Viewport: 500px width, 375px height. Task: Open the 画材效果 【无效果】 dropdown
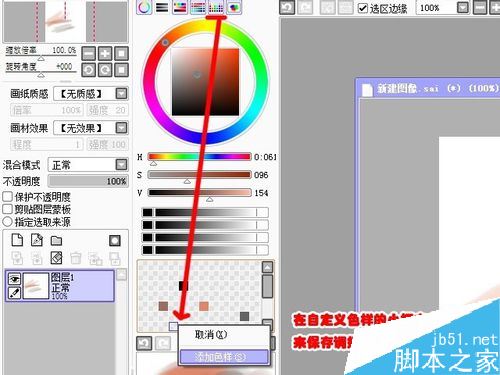click(121, 128)
